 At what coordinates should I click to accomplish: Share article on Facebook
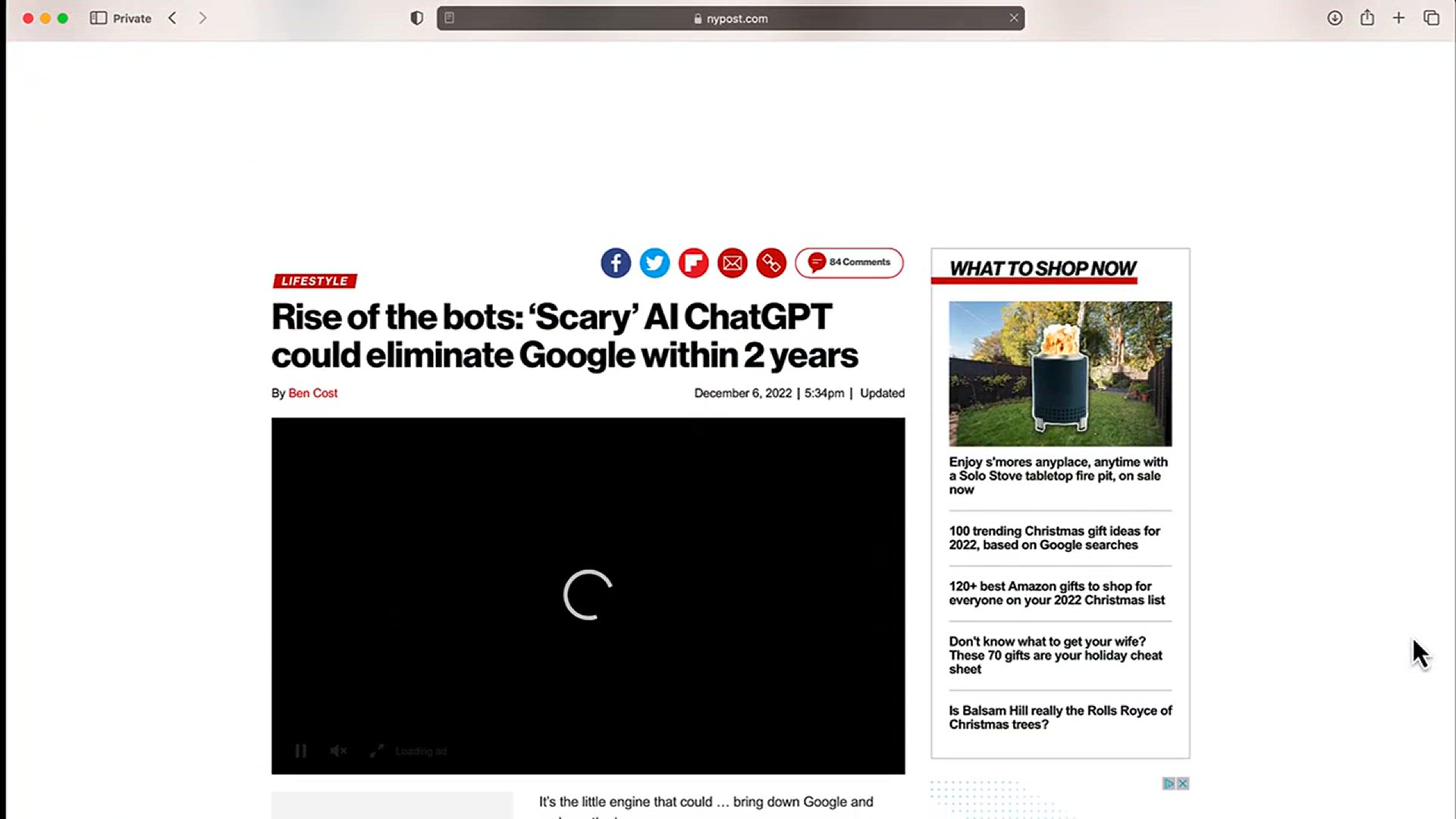[x=616, y=263]
